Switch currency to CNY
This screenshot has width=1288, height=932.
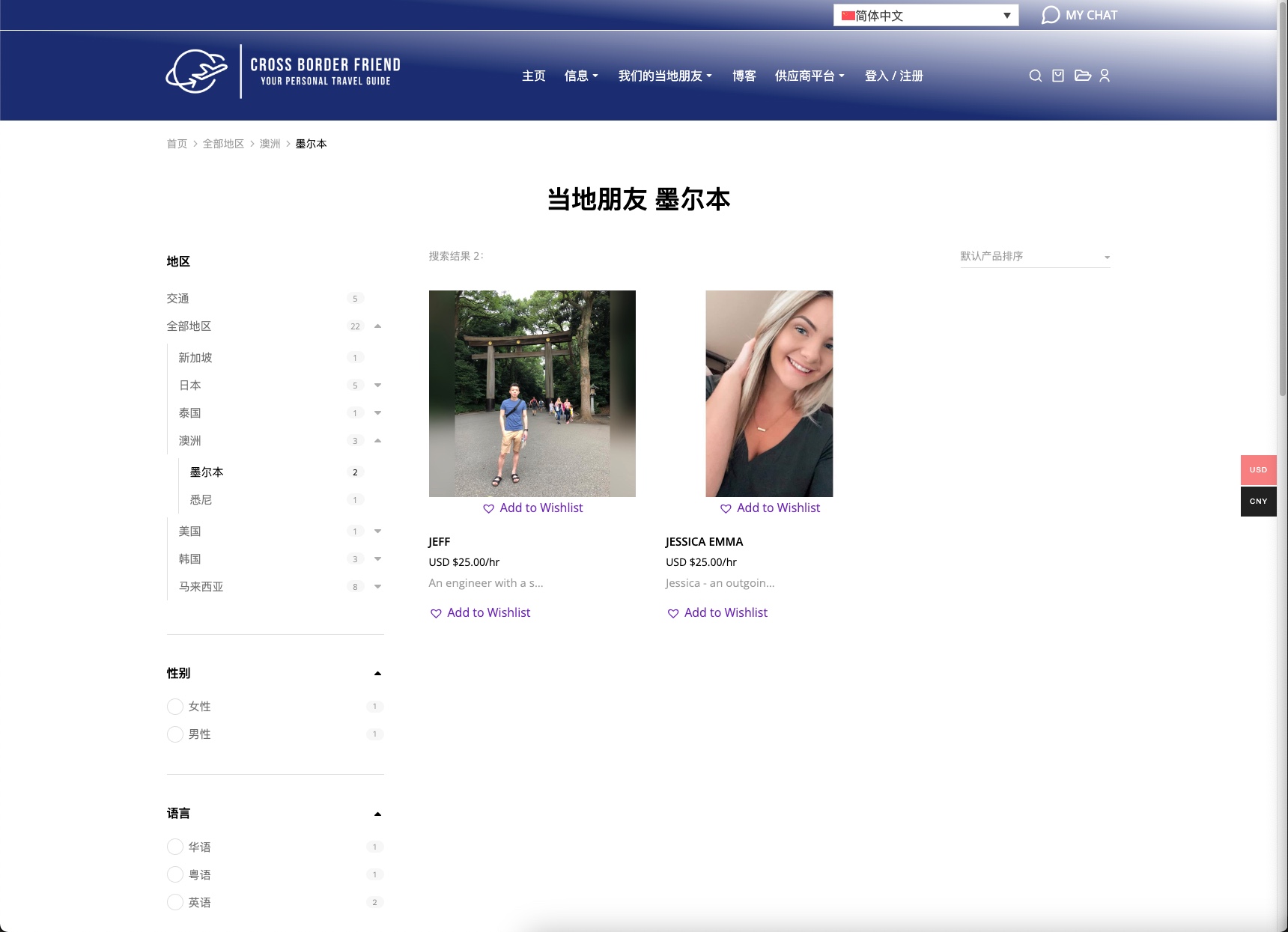(1259, 502)
